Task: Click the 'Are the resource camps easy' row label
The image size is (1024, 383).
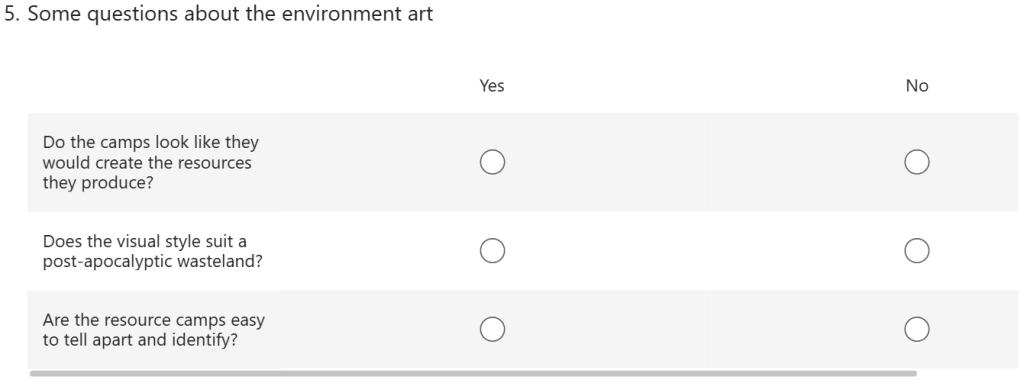Action: point(153,329)
